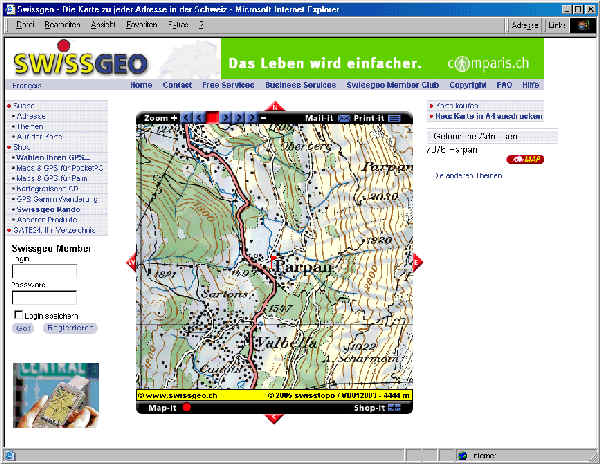Open the Extras menu
This screenshot has height=464, width=600.
(178, 25)
